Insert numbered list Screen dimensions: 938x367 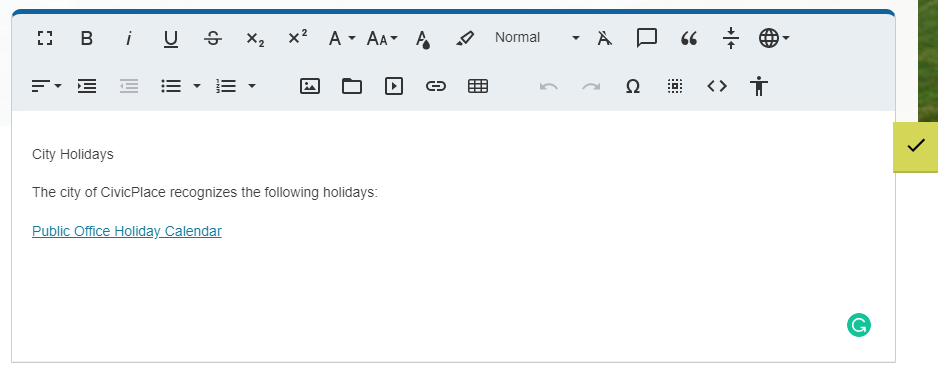[x=226, y=86]
